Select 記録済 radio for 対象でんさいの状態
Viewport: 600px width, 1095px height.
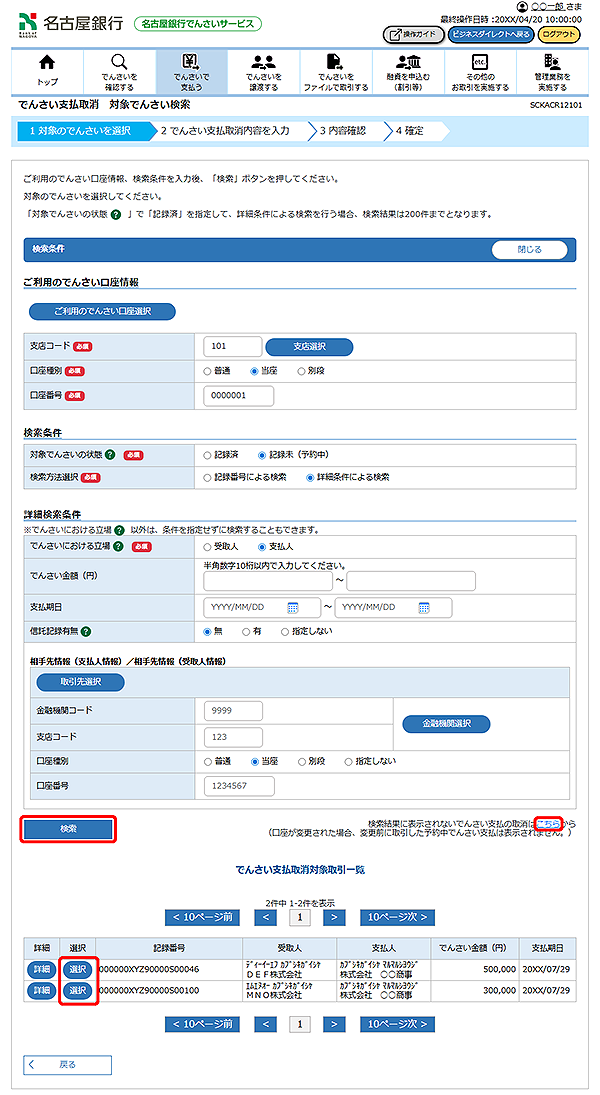tap(208, 454)
